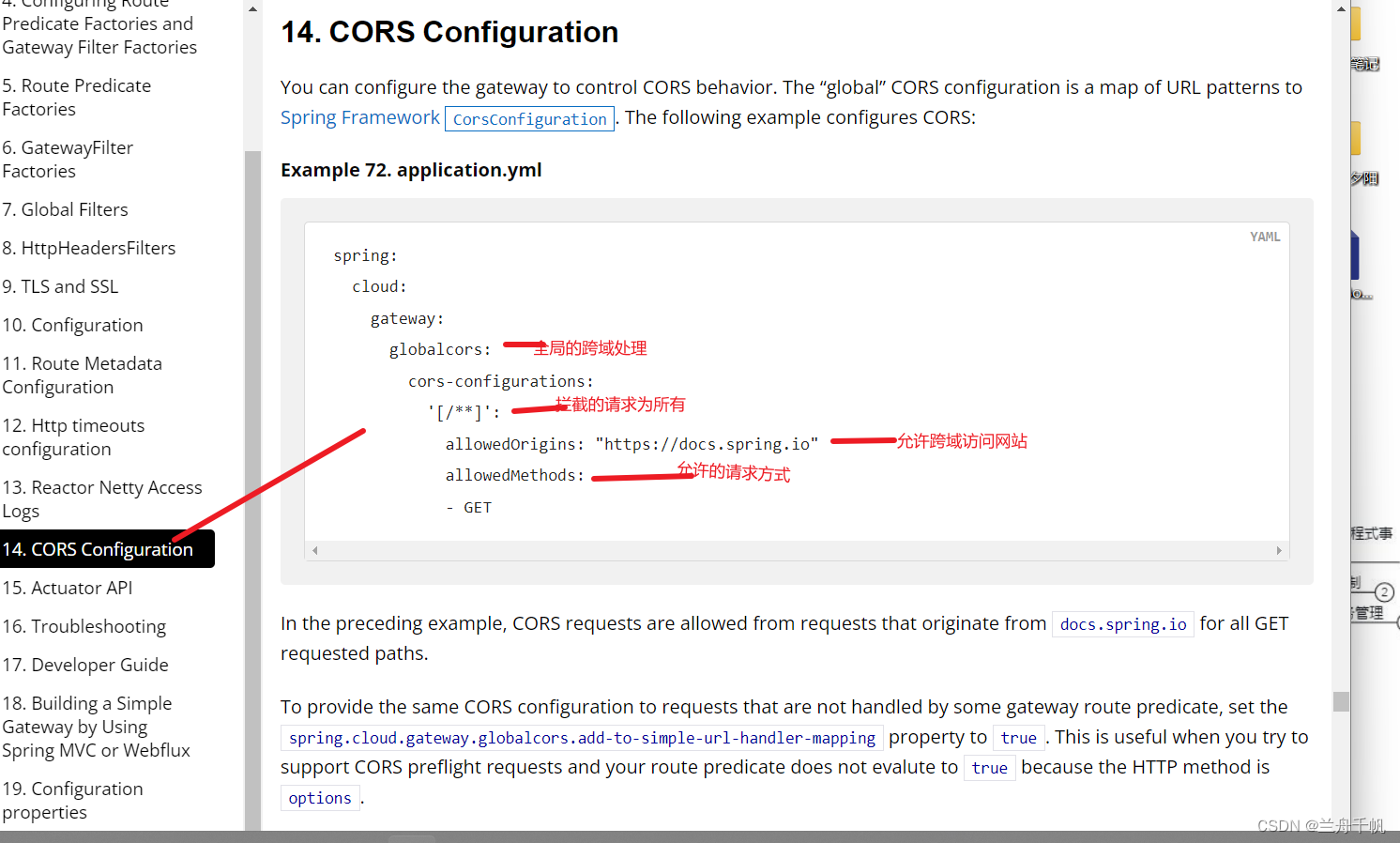
Task: Click 'Example 72. application.yml' caption
Action: [x=411, y=170]
